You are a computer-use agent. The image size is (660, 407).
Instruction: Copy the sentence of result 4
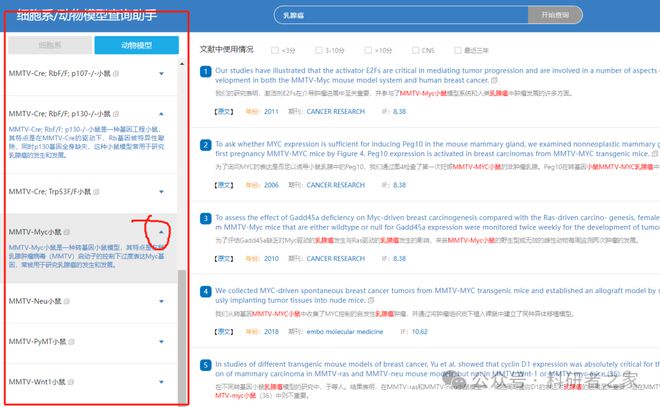(371, 301)
